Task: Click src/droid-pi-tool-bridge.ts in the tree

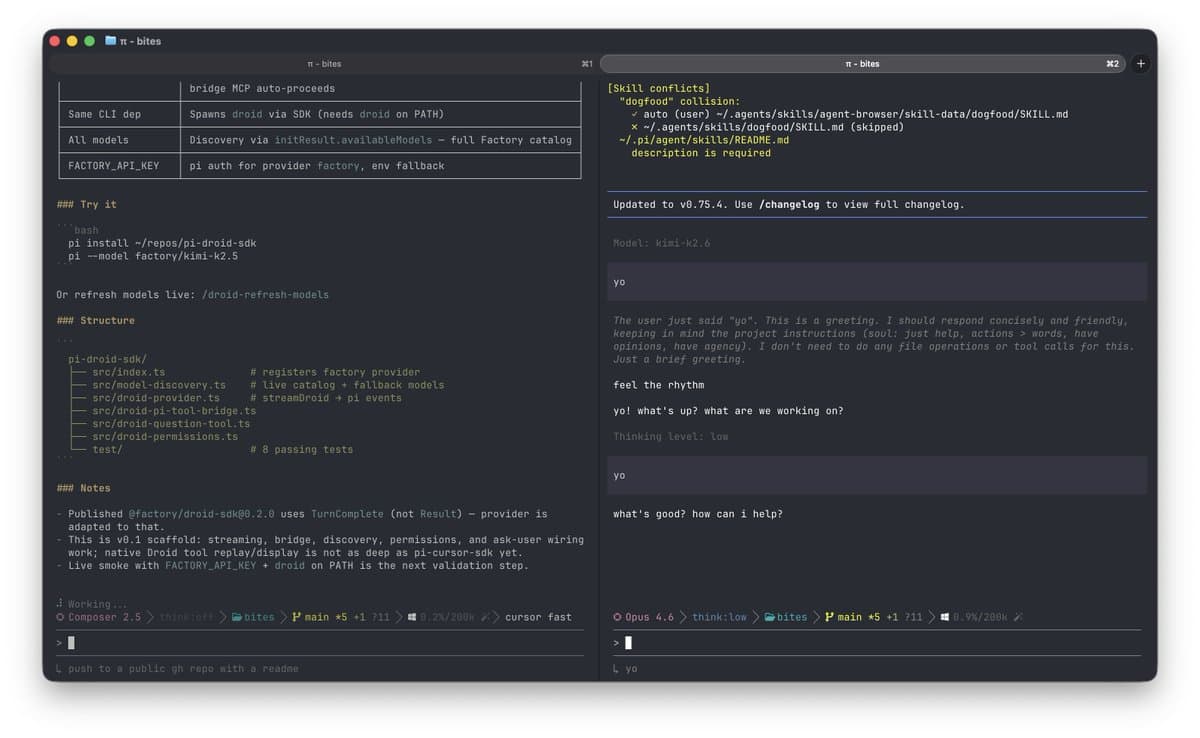Action: [174, 411]
